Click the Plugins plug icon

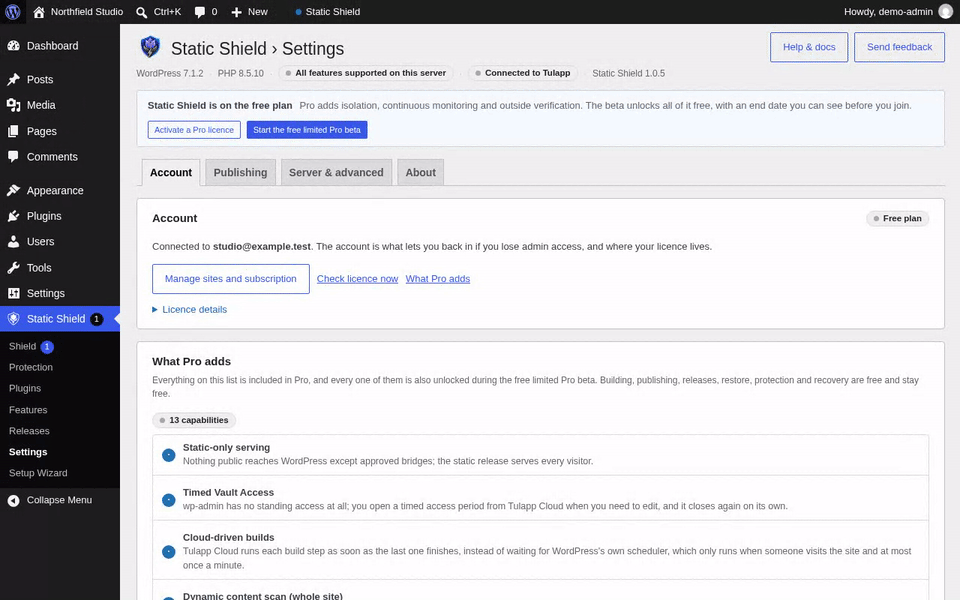point(13,216)
